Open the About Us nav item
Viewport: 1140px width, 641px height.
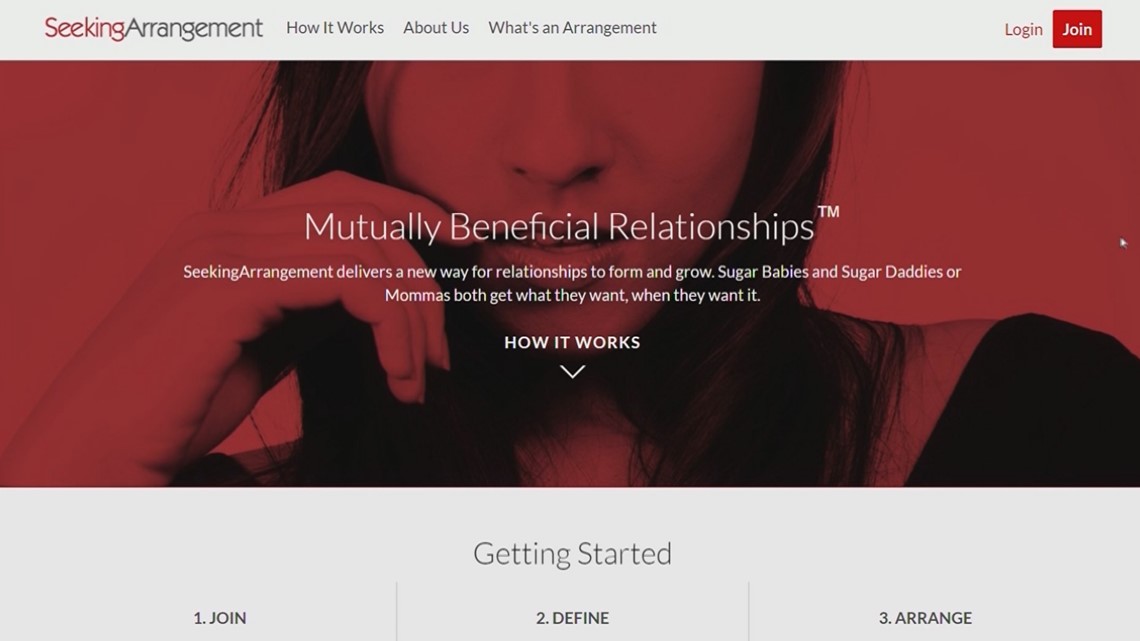tap(436, 28)
